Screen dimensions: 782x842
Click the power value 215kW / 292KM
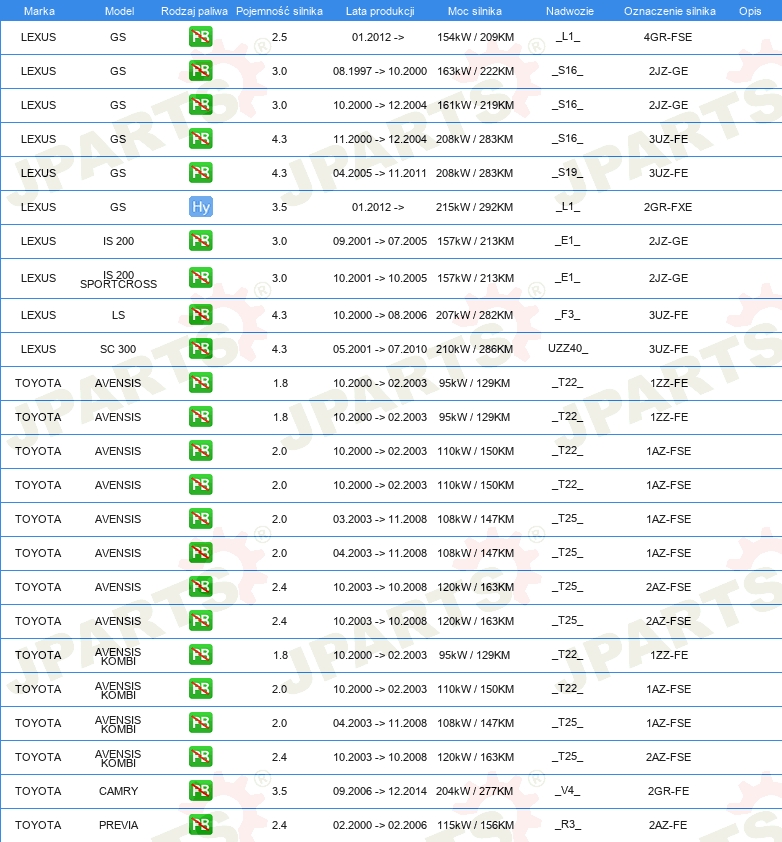click(x=474, y=207)
